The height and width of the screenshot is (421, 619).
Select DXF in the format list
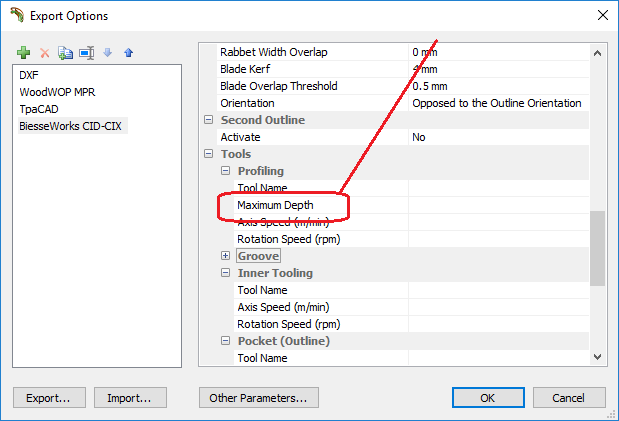[x=28, y=75]
